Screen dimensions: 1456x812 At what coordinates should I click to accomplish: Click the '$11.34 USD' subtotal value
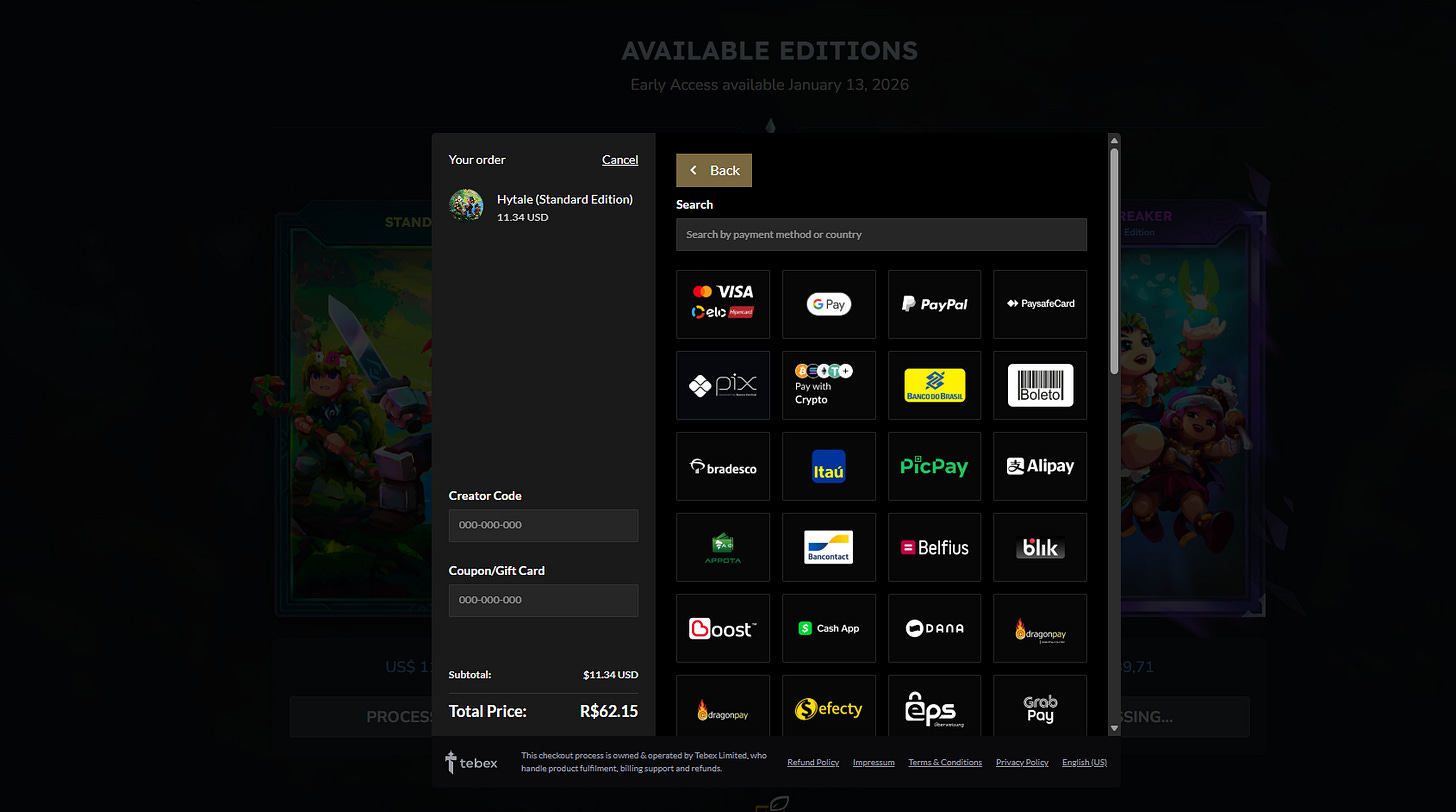coord(610,675)
